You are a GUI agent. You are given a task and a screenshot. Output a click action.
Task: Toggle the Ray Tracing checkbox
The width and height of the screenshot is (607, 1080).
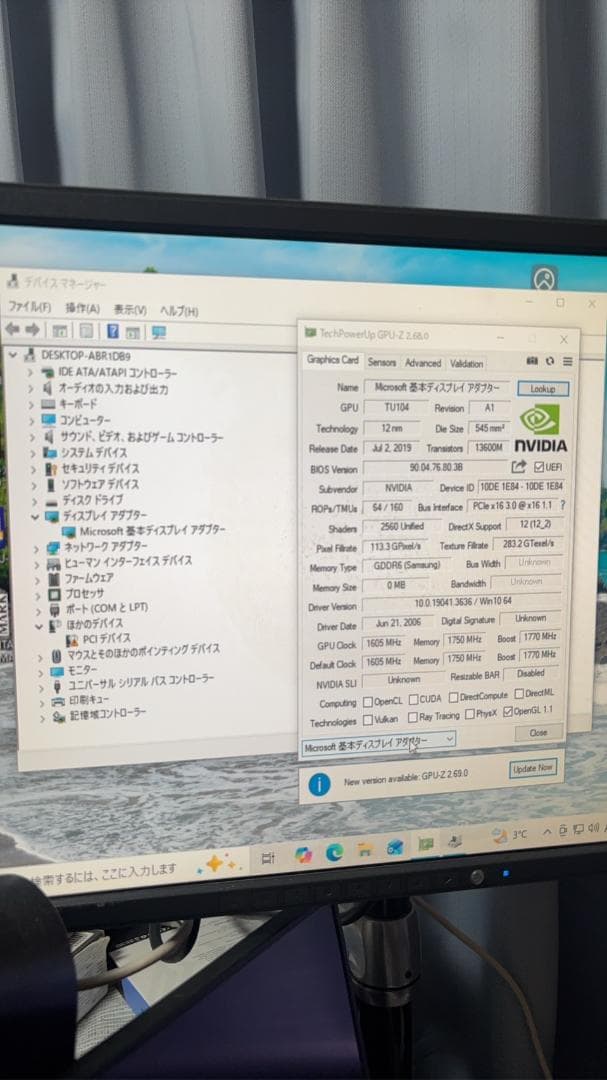click(x=412, y=717)
